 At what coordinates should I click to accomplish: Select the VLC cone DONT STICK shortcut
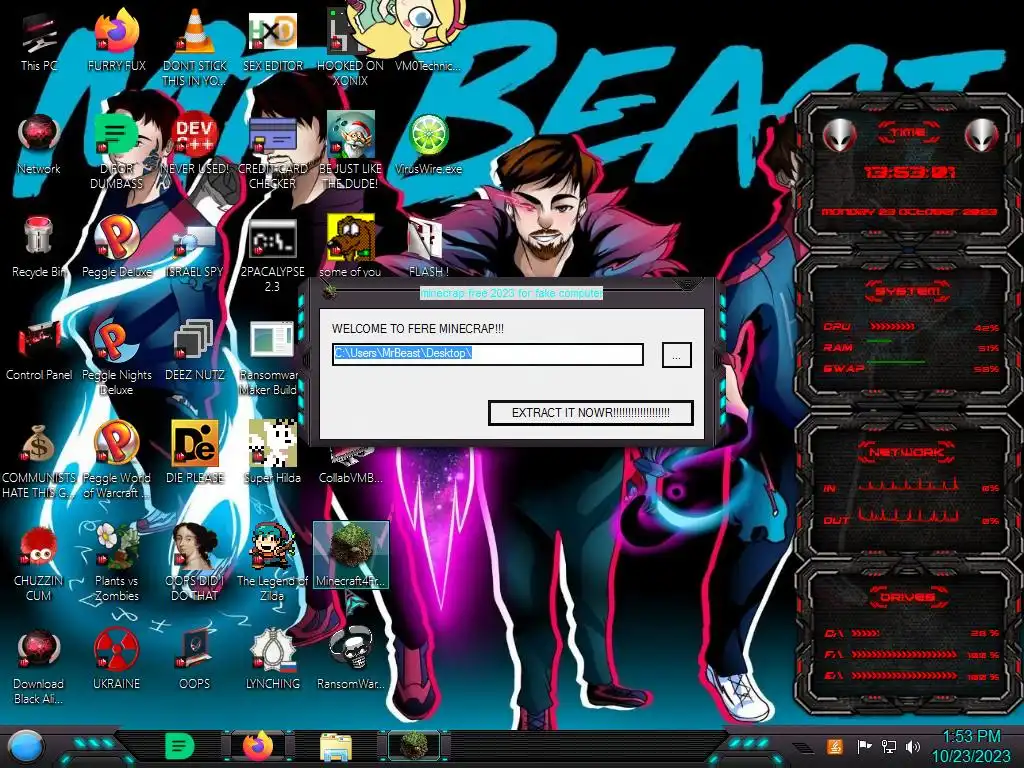[x=194, y=49]
